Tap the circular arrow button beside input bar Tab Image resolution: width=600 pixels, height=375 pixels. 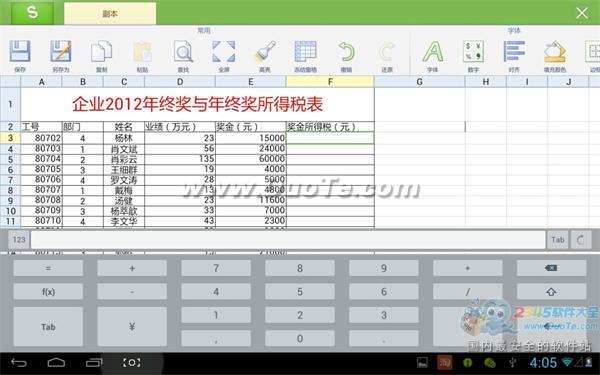581,240
